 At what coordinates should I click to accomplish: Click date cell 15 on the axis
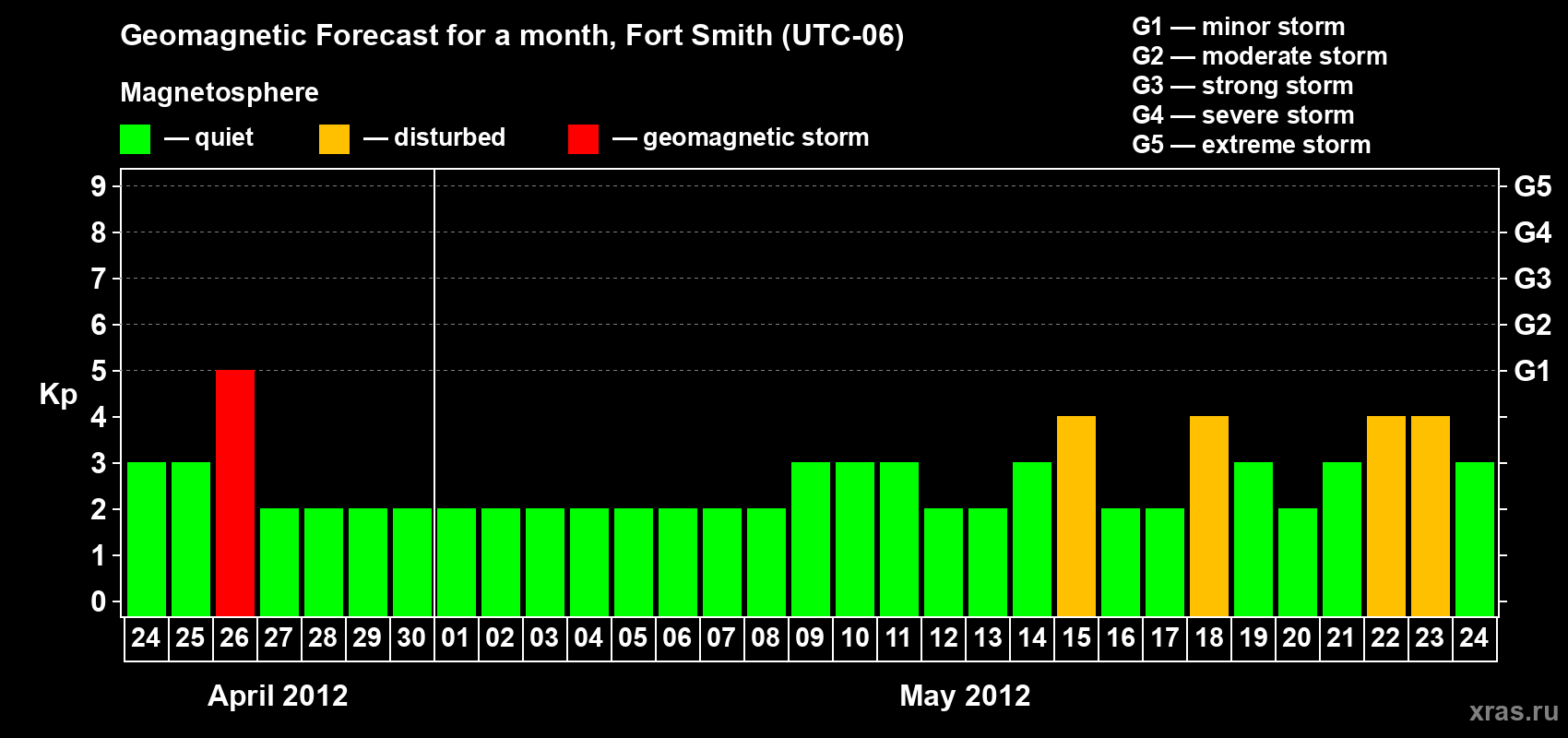point(1076,638)
